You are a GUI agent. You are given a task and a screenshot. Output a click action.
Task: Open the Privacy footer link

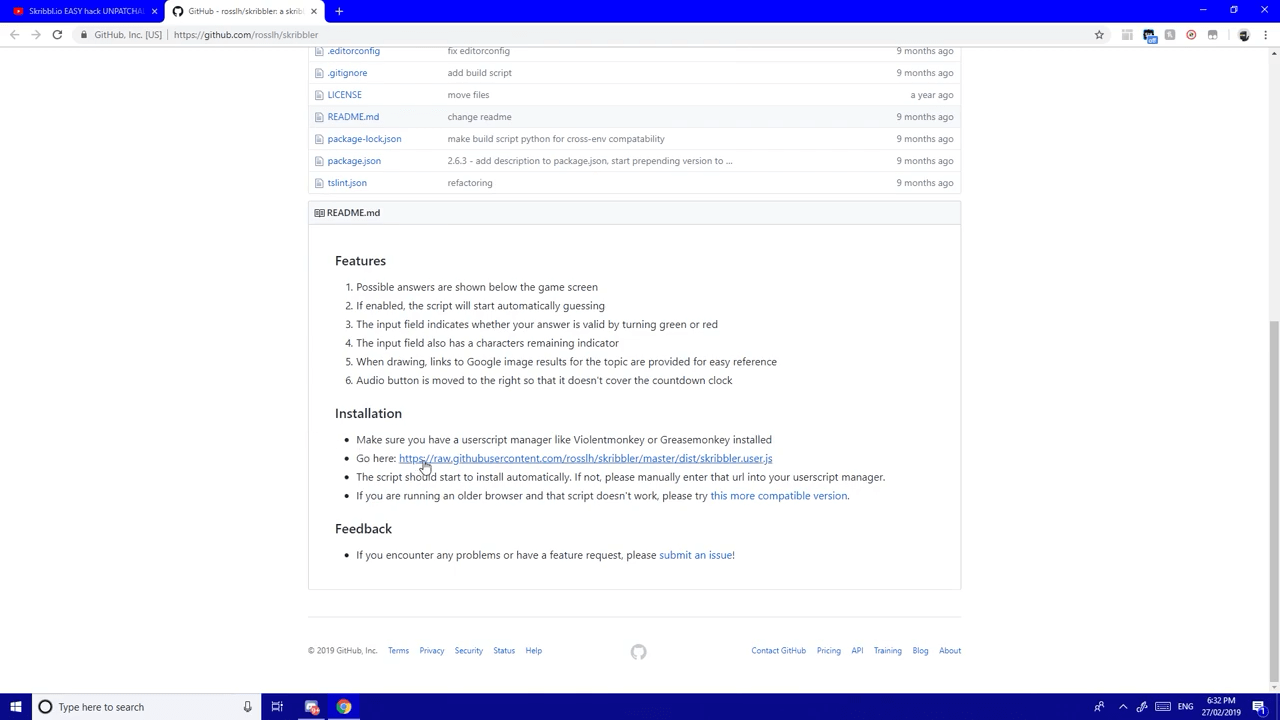click(x=432, y=651)
